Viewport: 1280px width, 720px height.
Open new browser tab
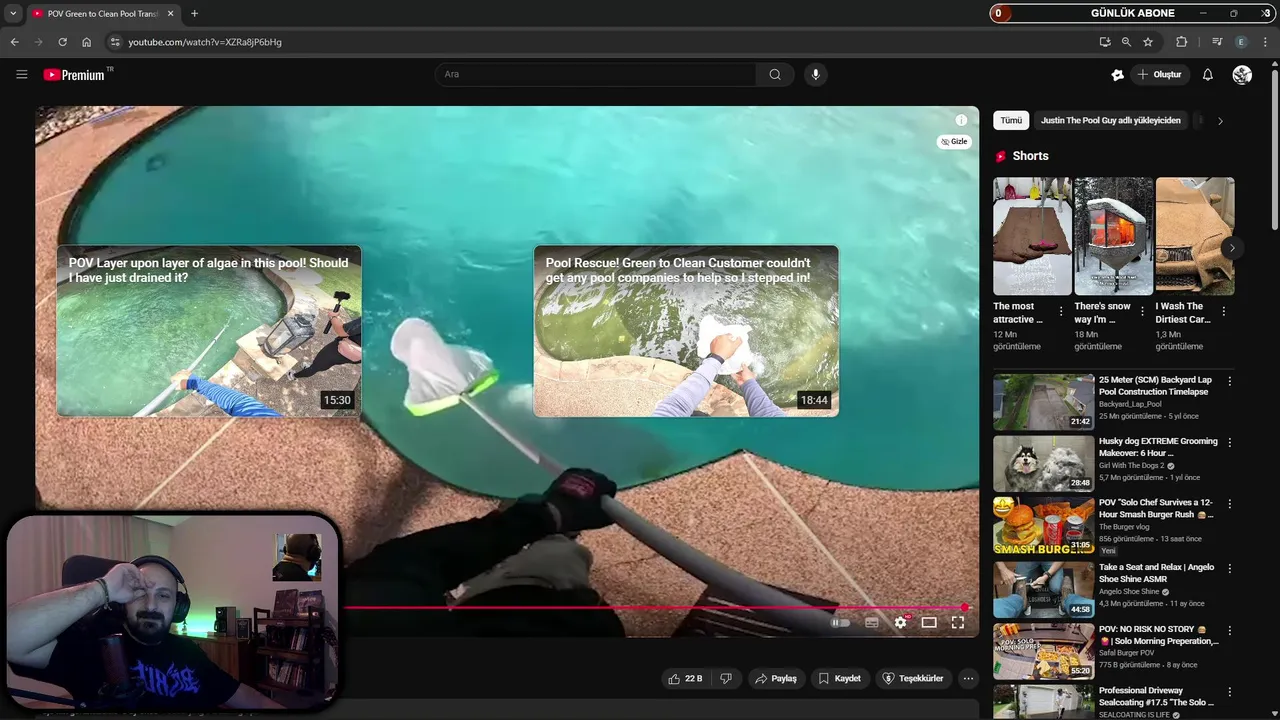[x=194, y=13]
